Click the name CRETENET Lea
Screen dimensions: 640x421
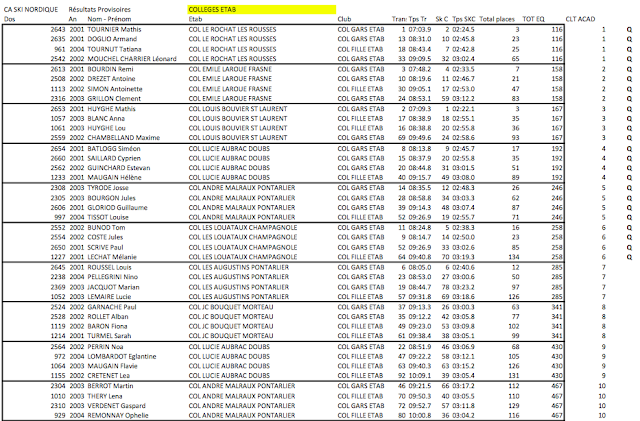click(109, 376)
